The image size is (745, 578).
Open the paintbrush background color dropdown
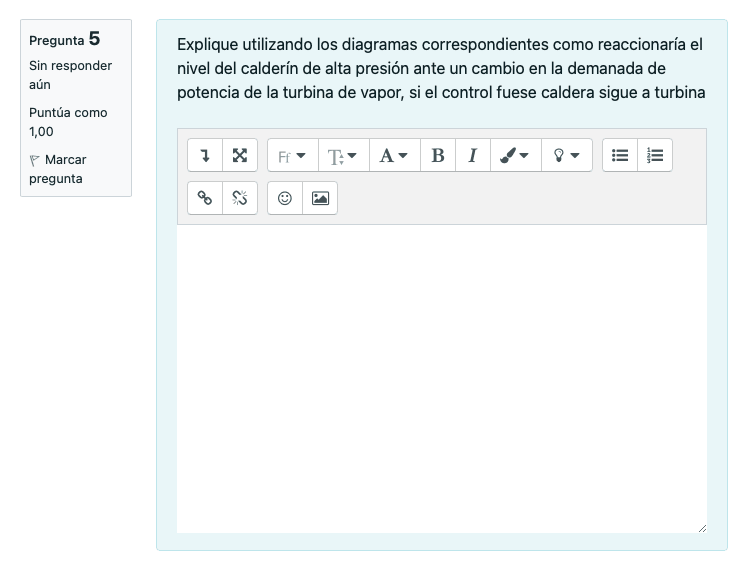pos(514,156)
